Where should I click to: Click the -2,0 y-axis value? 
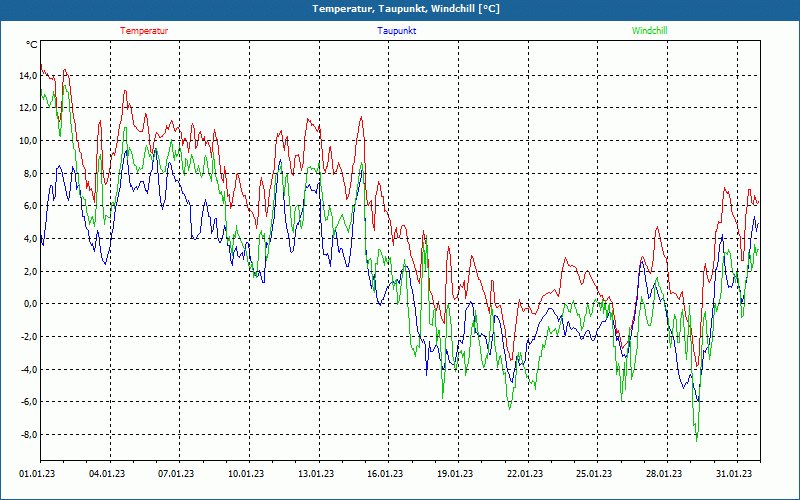pos(29,337)
